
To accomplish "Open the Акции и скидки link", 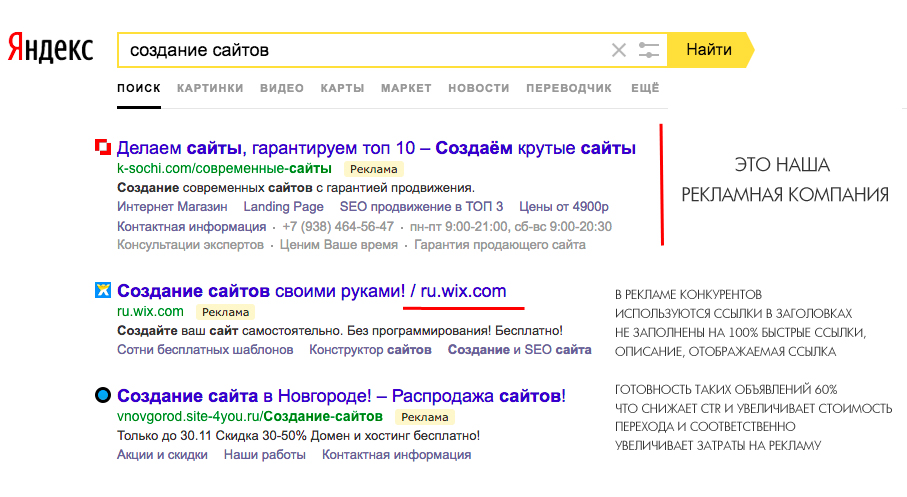I will (x=162, y=454).
